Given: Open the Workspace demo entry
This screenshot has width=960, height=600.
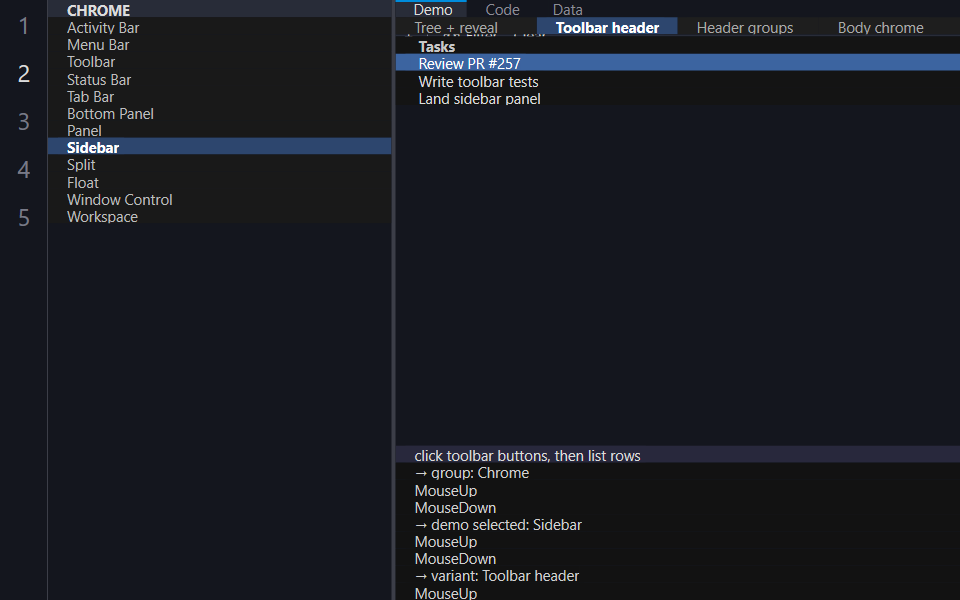Looking at the screenshot, I should coord(219,217).
